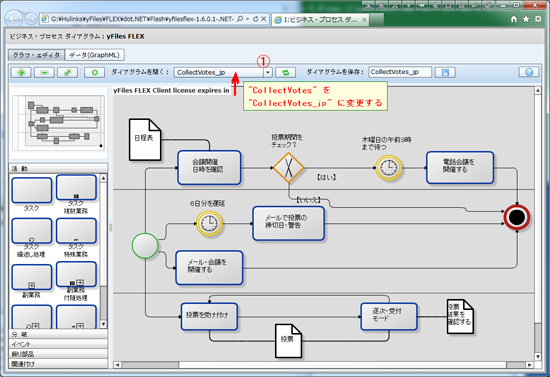Click the save-name field showing CollectVotes_jp
Image resolution: width=550 pixels, height=377 pixels.
coord(400,72)
